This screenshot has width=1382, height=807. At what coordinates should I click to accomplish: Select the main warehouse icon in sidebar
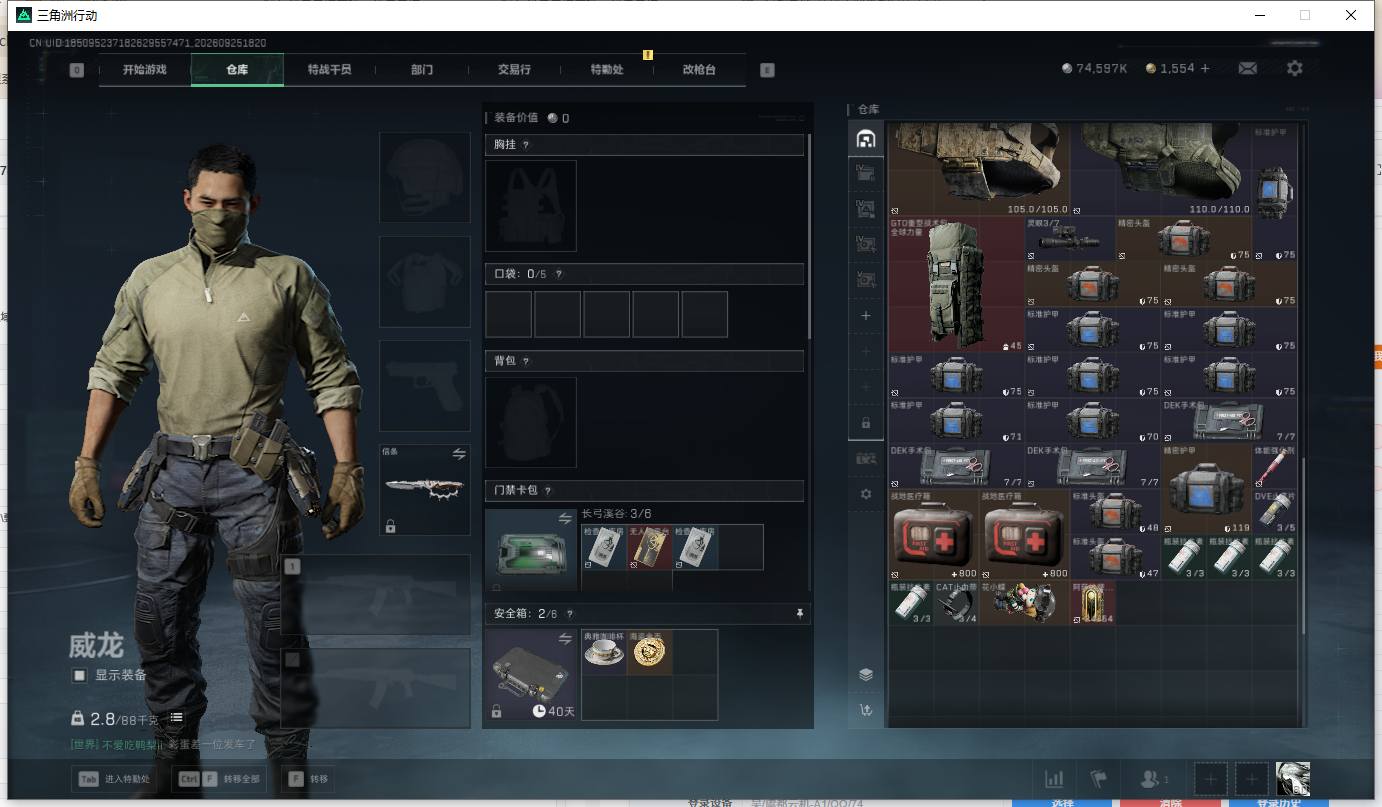click(x=866, y=139)
